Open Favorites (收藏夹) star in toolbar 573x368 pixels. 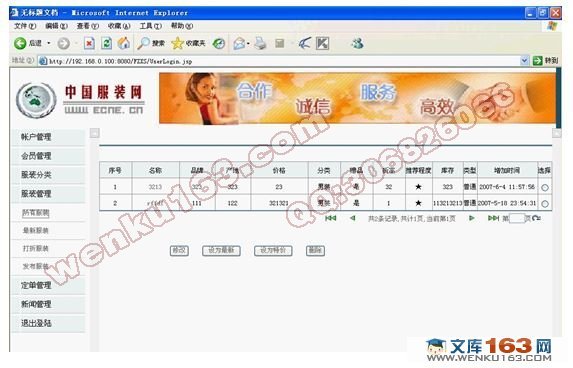(x=188, y=43)
